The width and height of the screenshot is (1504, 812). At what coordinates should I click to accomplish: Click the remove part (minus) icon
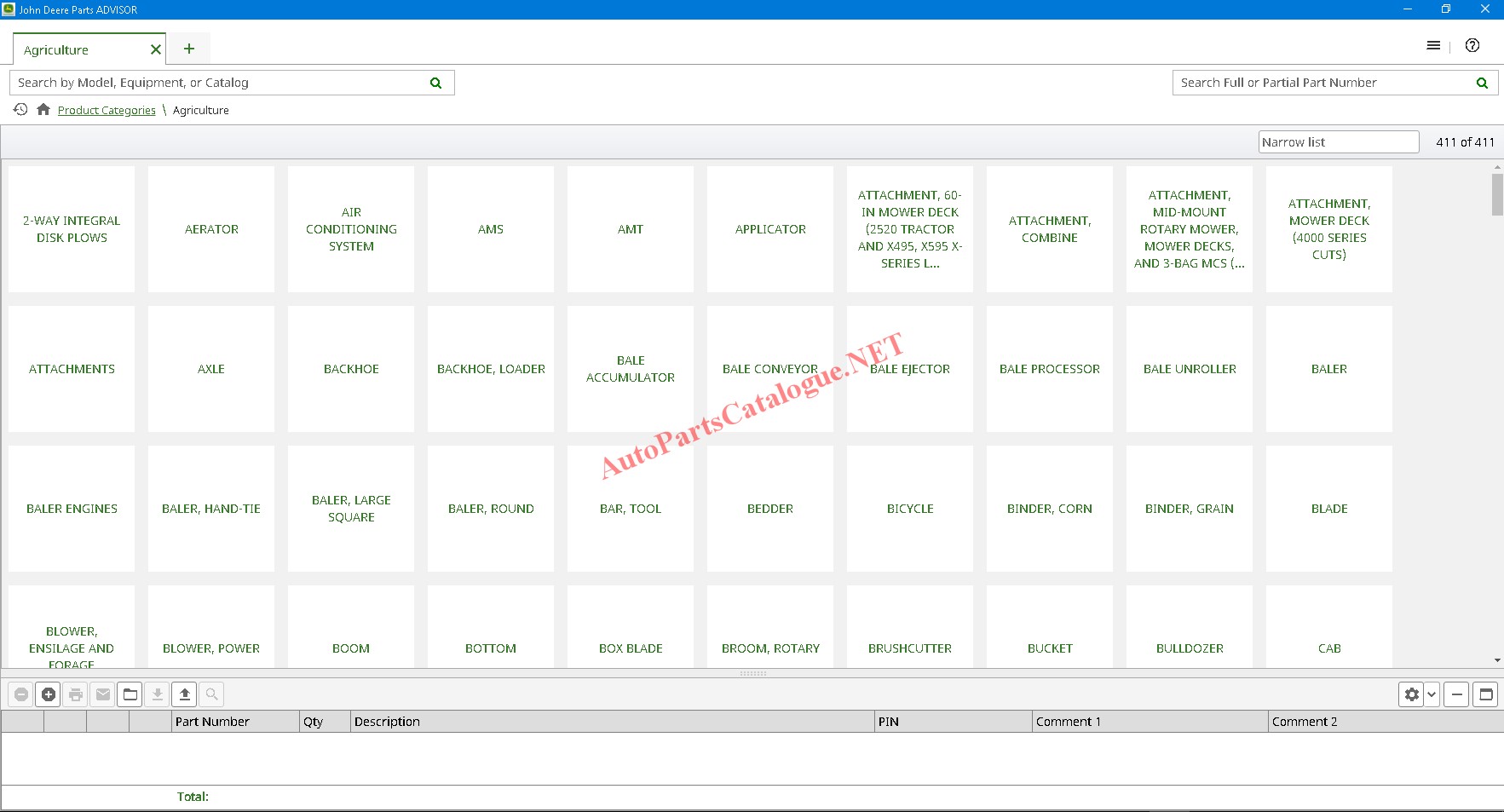pyautogui.click(x=21, y=694)
